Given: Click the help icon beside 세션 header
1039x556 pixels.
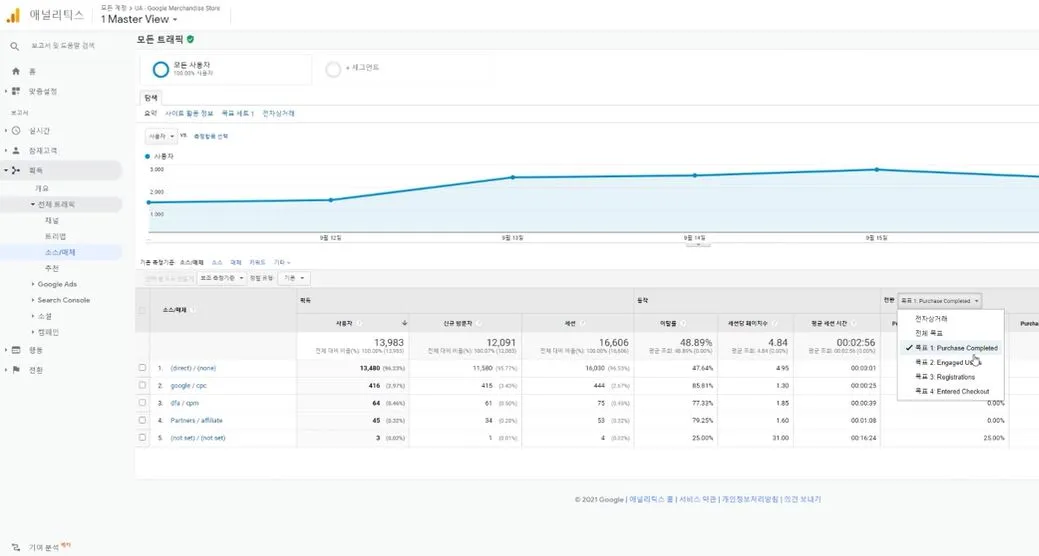Looking at the screenshot, I should point(582,323).
